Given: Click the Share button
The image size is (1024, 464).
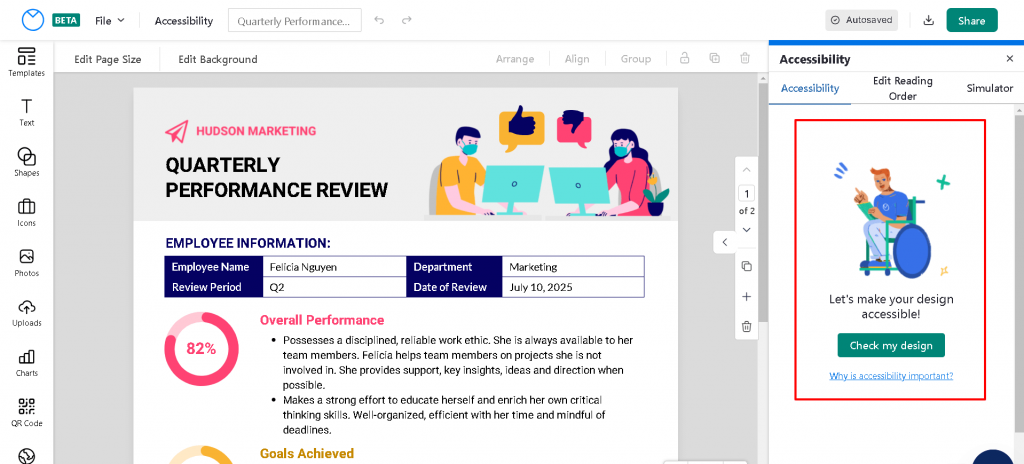Looking at the screenshot, I should pos(972,20).
